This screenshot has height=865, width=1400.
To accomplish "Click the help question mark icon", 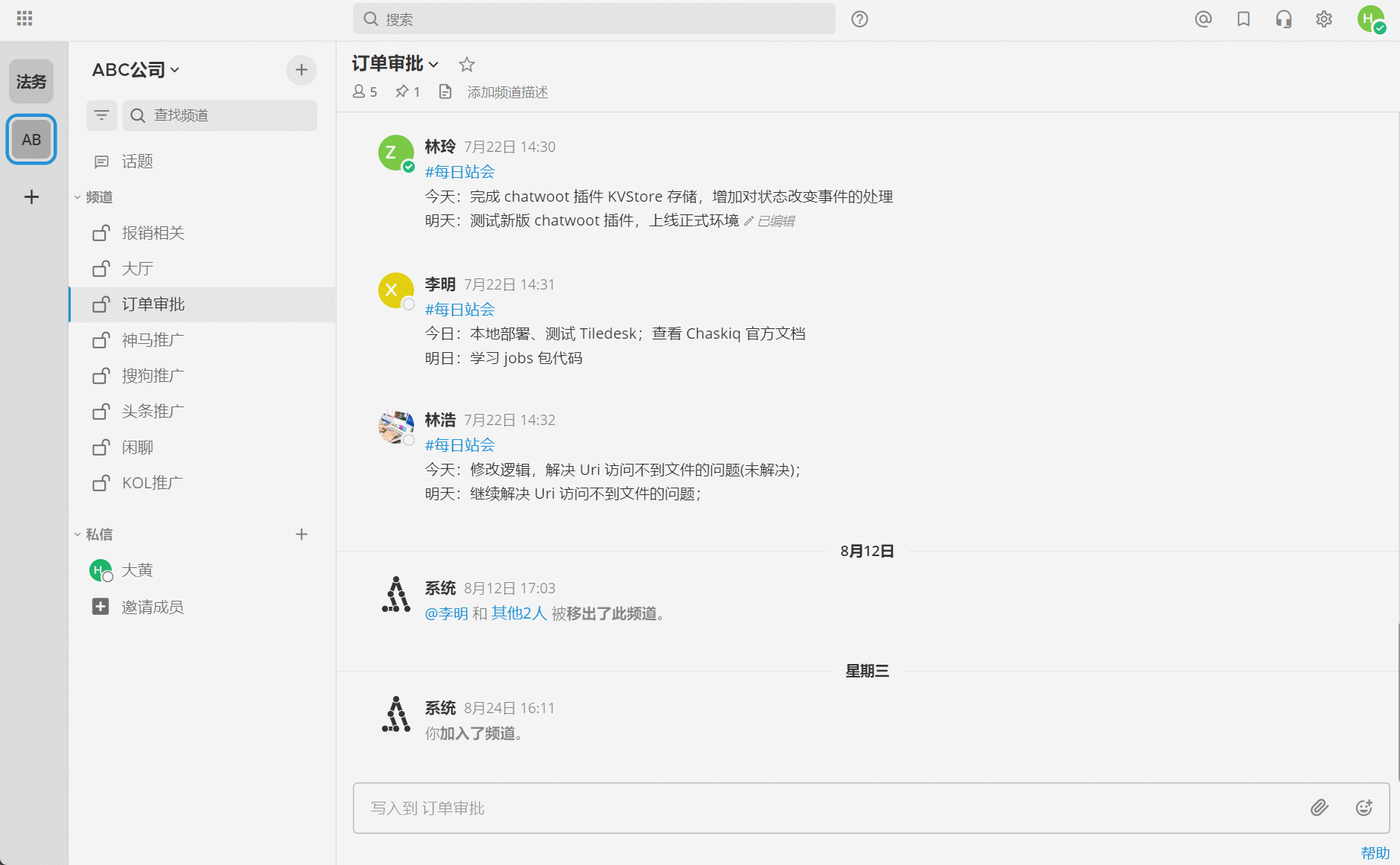I will tap(859, 19).
